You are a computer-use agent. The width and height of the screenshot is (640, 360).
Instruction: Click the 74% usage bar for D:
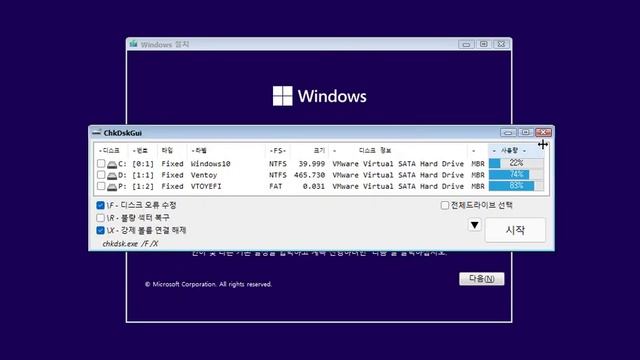tap(516, 175)
